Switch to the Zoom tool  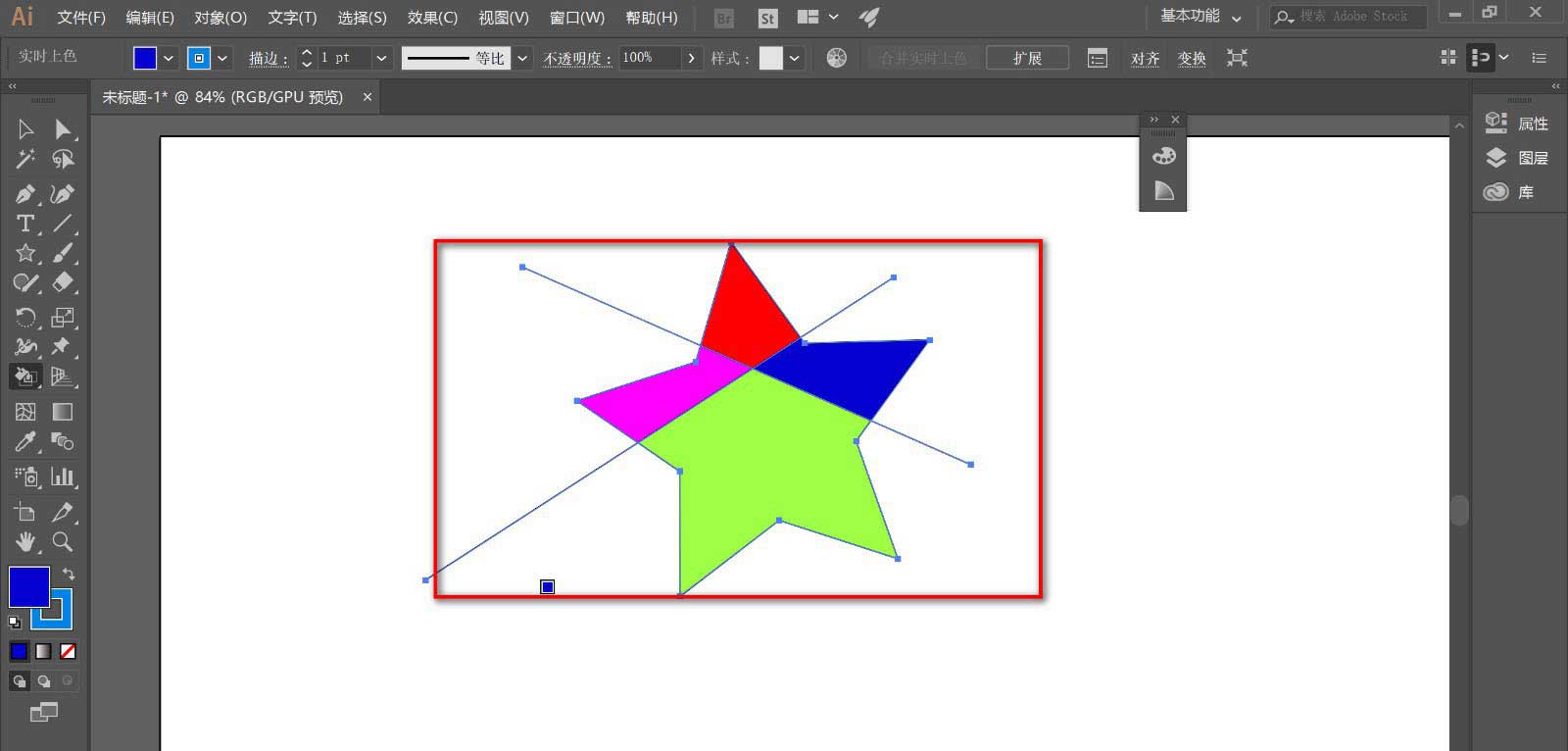(63, 541)
